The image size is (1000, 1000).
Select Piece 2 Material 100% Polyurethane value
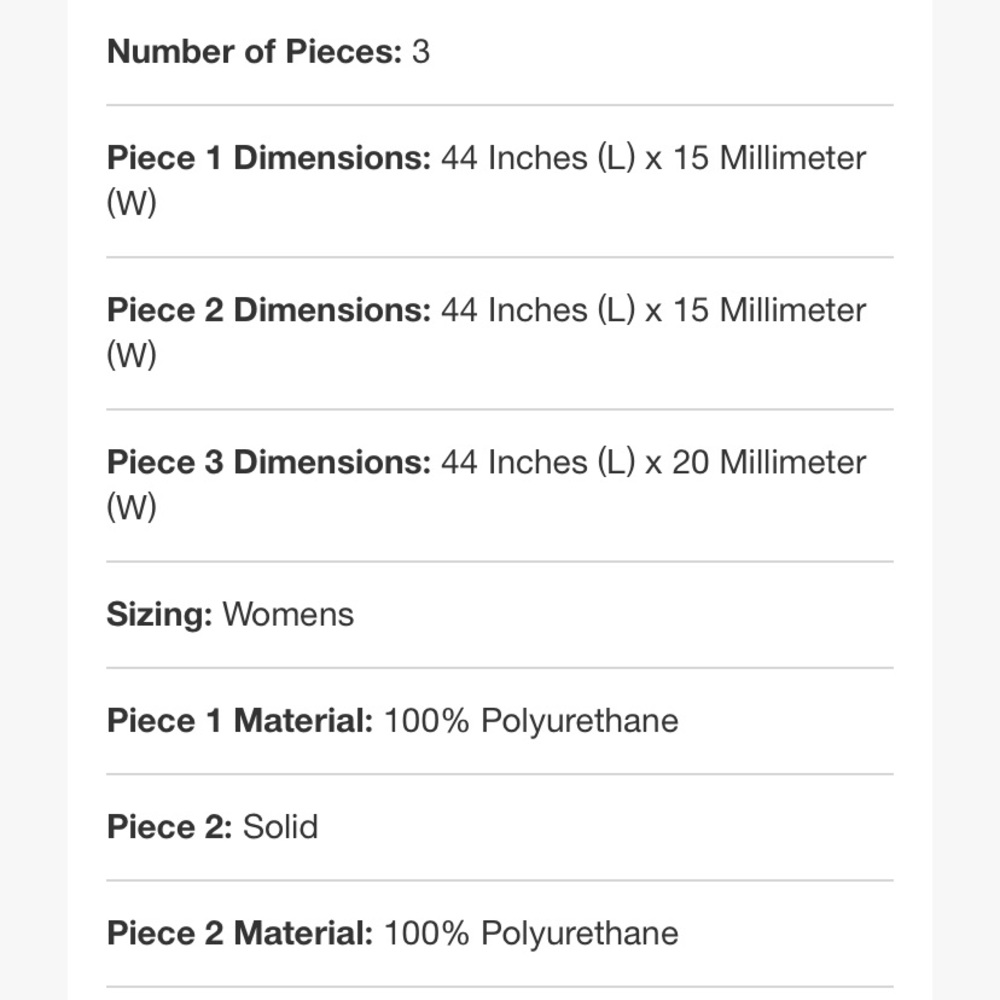coord(531,933)
